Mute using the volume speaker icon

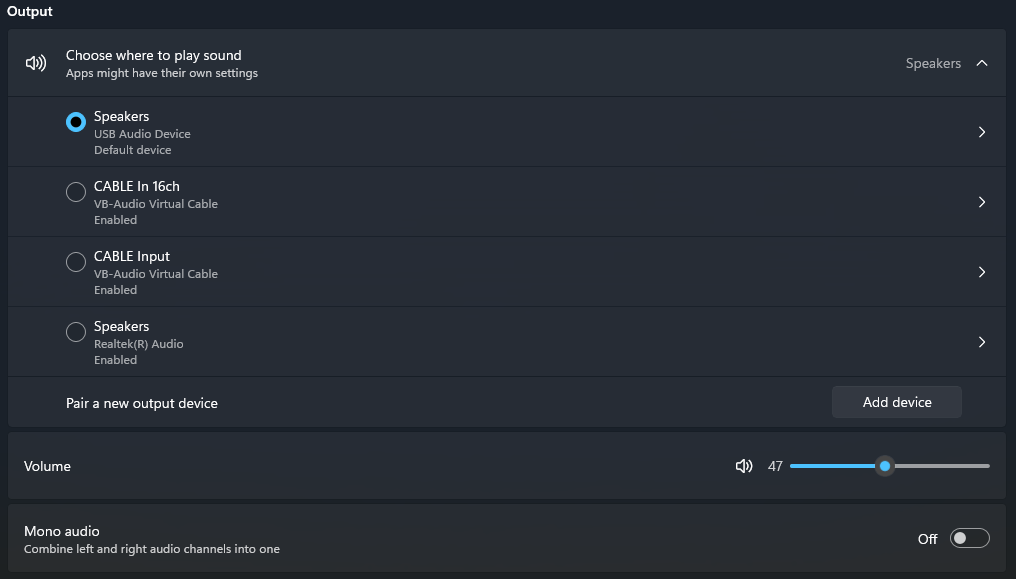pyautogui.click(x=743, y=466)
